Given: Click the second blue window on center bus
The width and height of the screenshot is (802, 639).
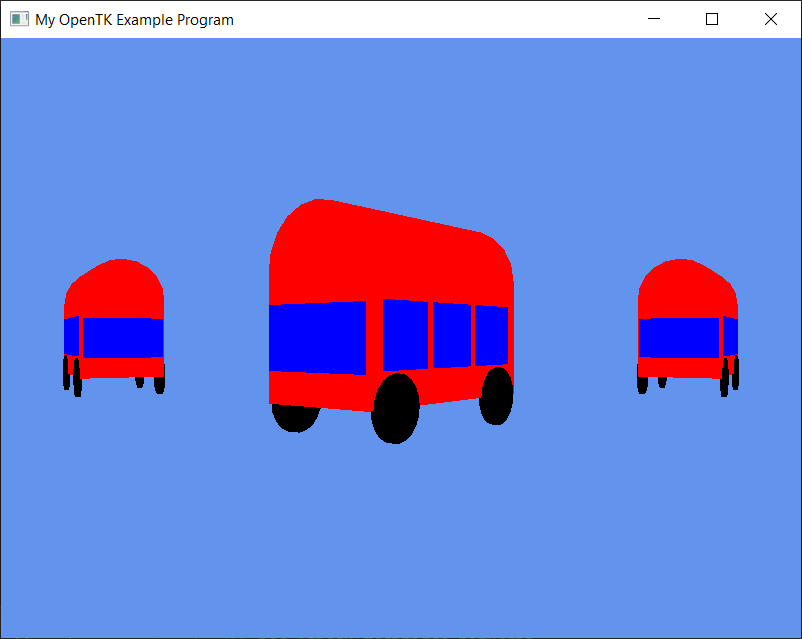Looking at the screenshot, I should point(405,334).
